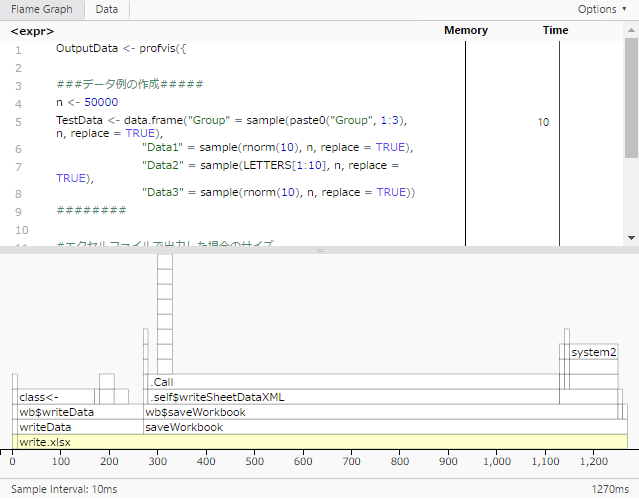The image size is (639, 500).
Task: Select the saveWorkbook flame block
Action: [385, 427]
